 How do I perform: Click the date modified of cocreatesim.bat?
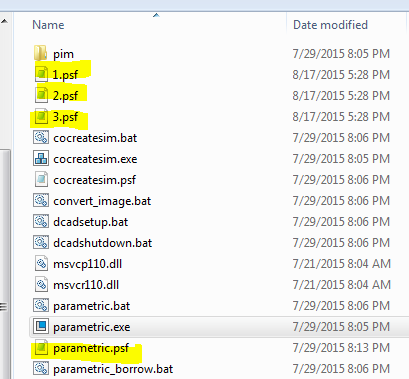click(x=341, y=138)
